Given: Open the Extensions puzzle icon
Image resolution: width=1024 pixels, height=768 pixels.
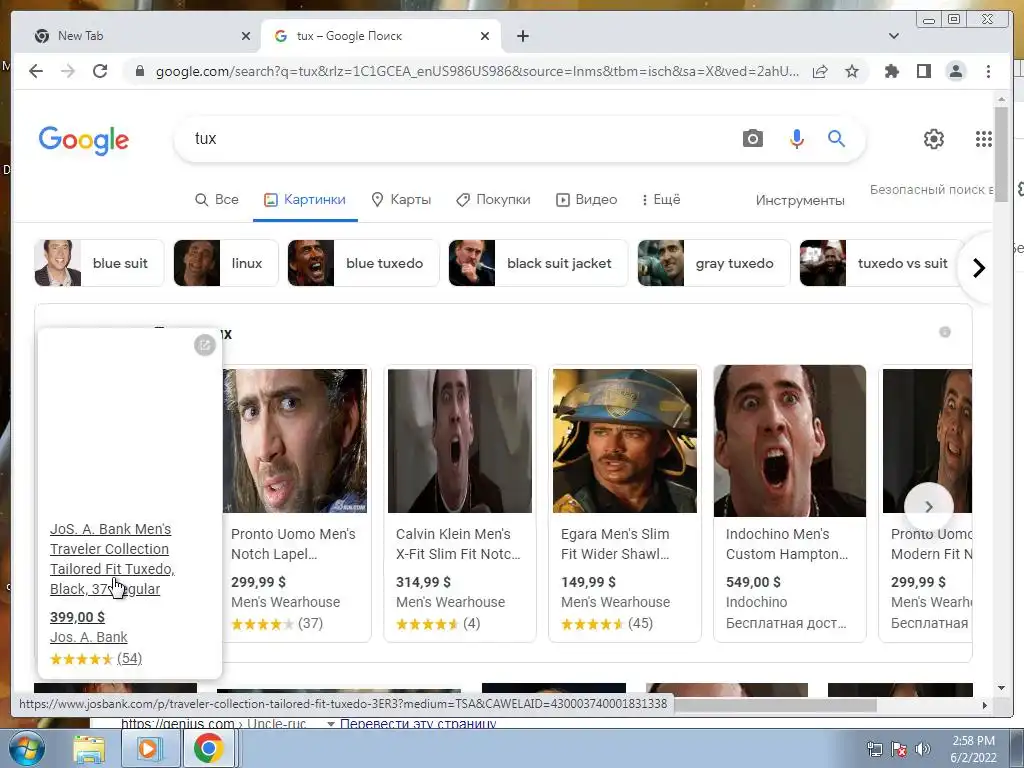Looking at the screenshot, I should 891,71.
